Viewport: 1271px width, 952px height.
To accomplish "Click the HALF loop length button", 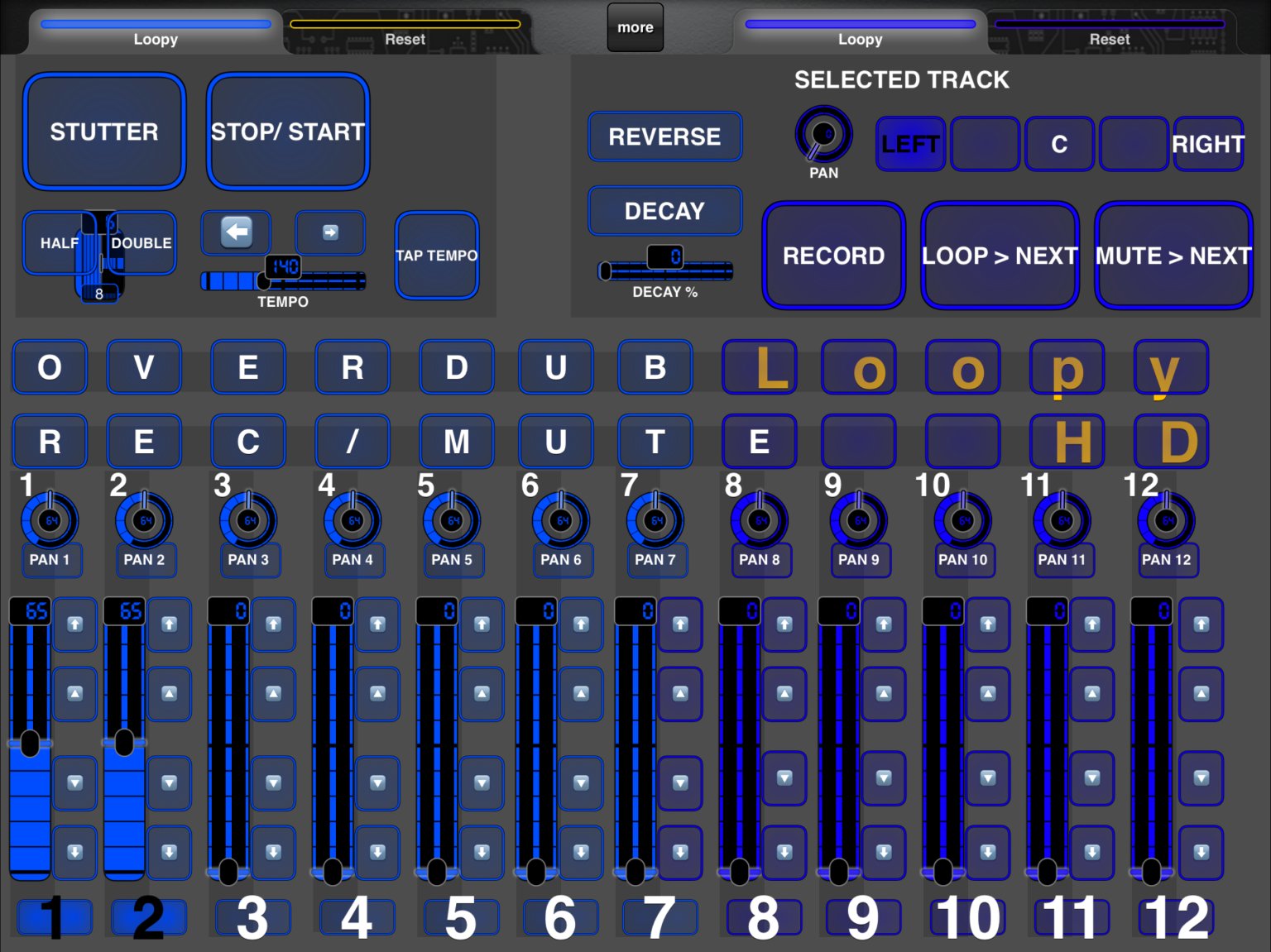I will tap(58, 243).
